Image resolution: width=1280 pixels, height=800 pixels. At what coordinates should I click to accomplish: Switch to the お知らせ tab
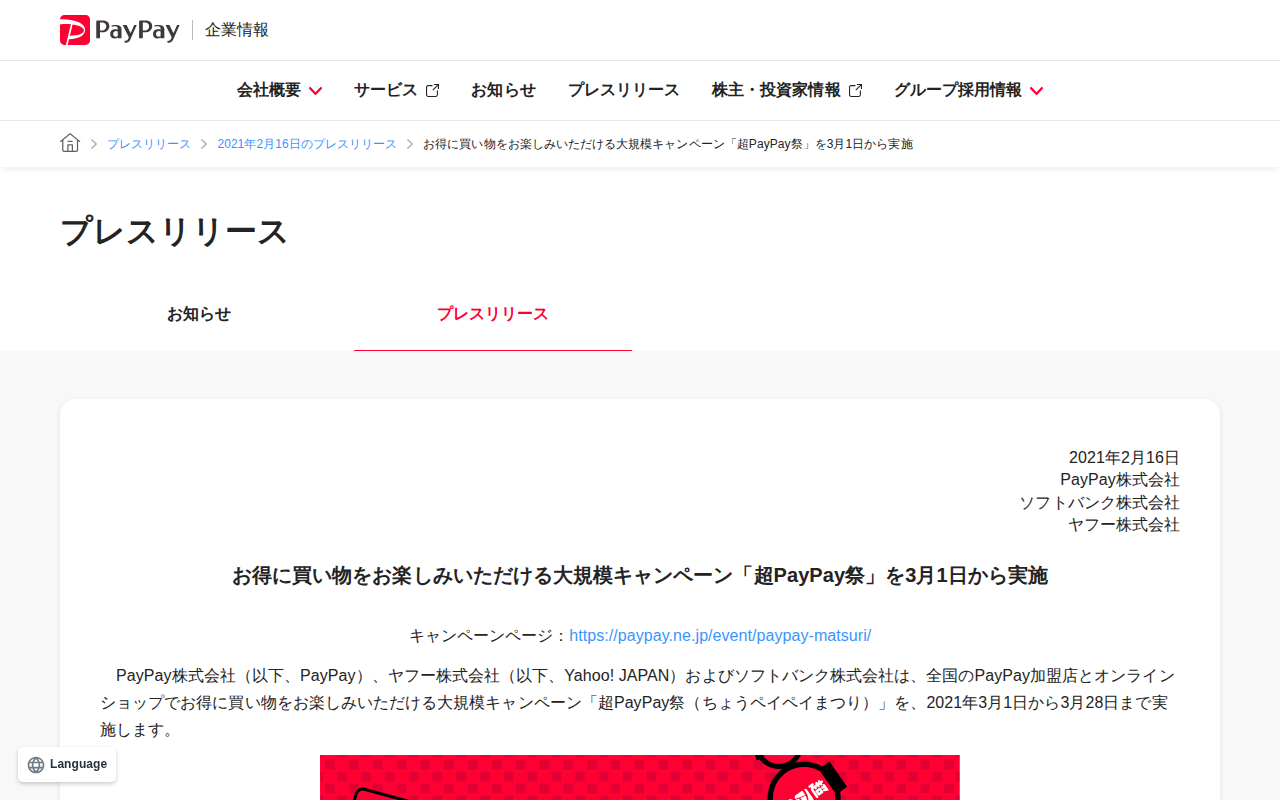point(199,314)
